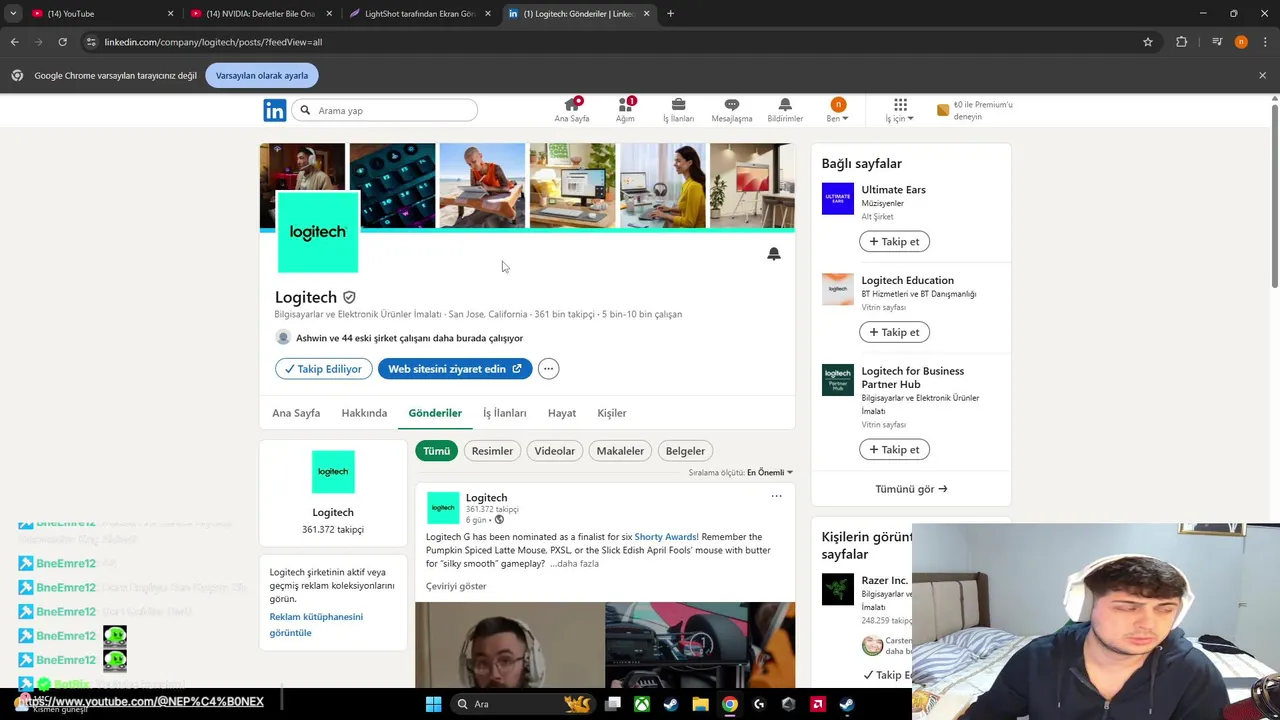Switch to the Hakkında tab
This screenshot has width=1280, height=720.
[364, 413]
